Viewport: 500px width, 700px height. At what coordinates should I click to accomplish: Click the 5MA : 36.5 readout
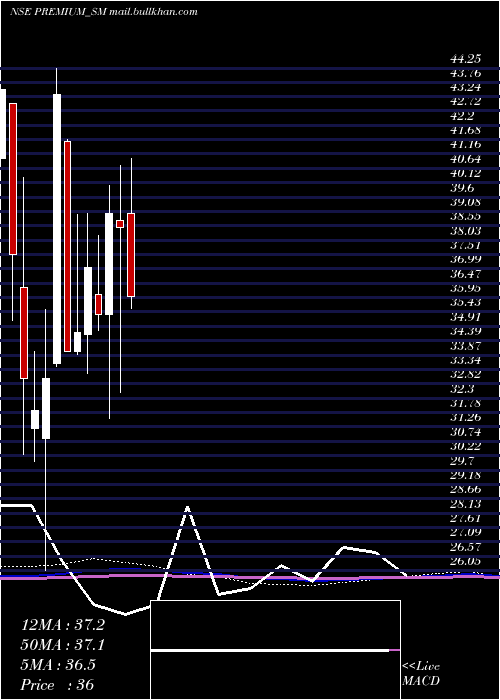click(58, 664)
